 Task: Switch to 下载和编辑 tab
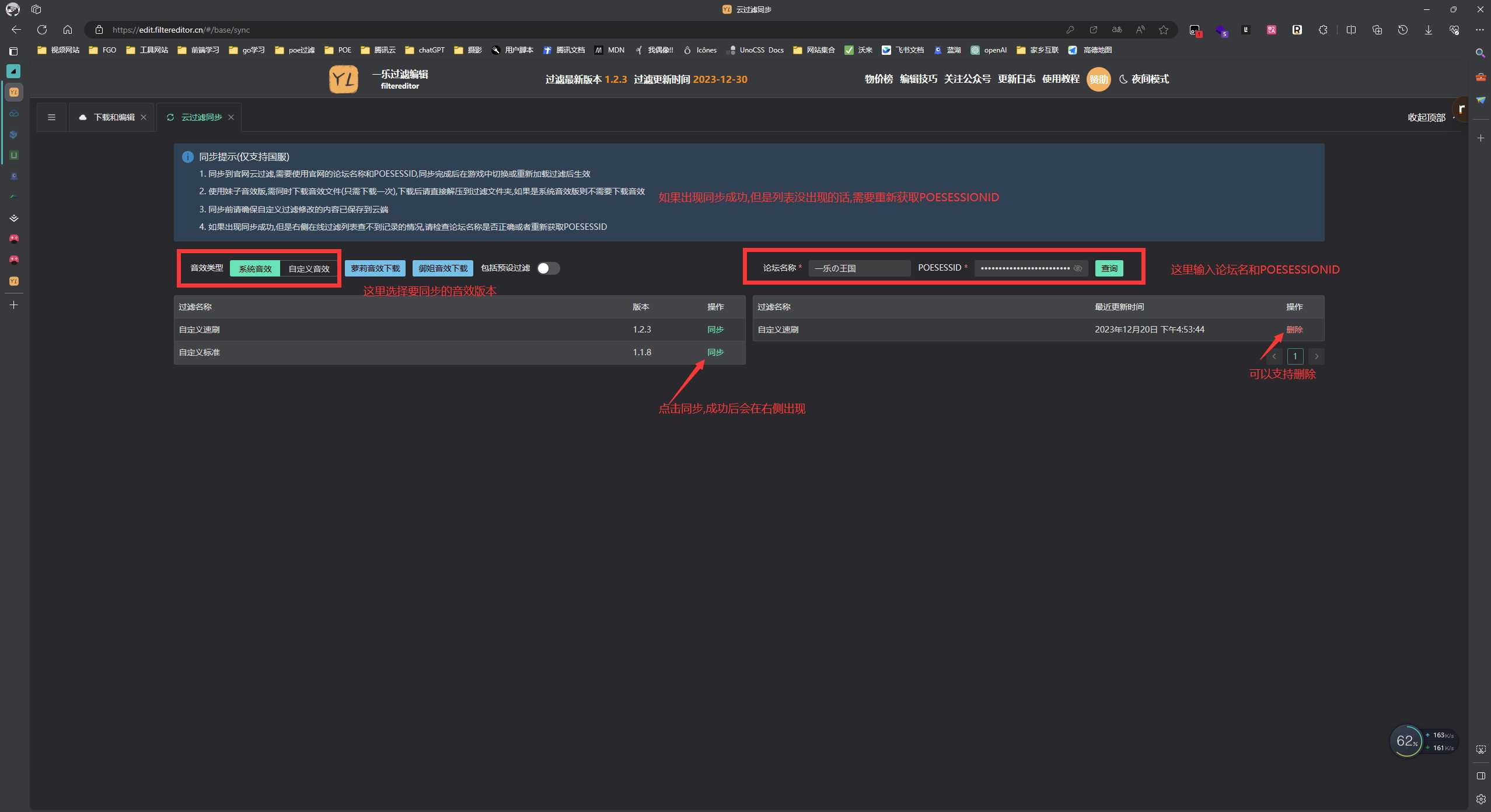pos(114,117)
